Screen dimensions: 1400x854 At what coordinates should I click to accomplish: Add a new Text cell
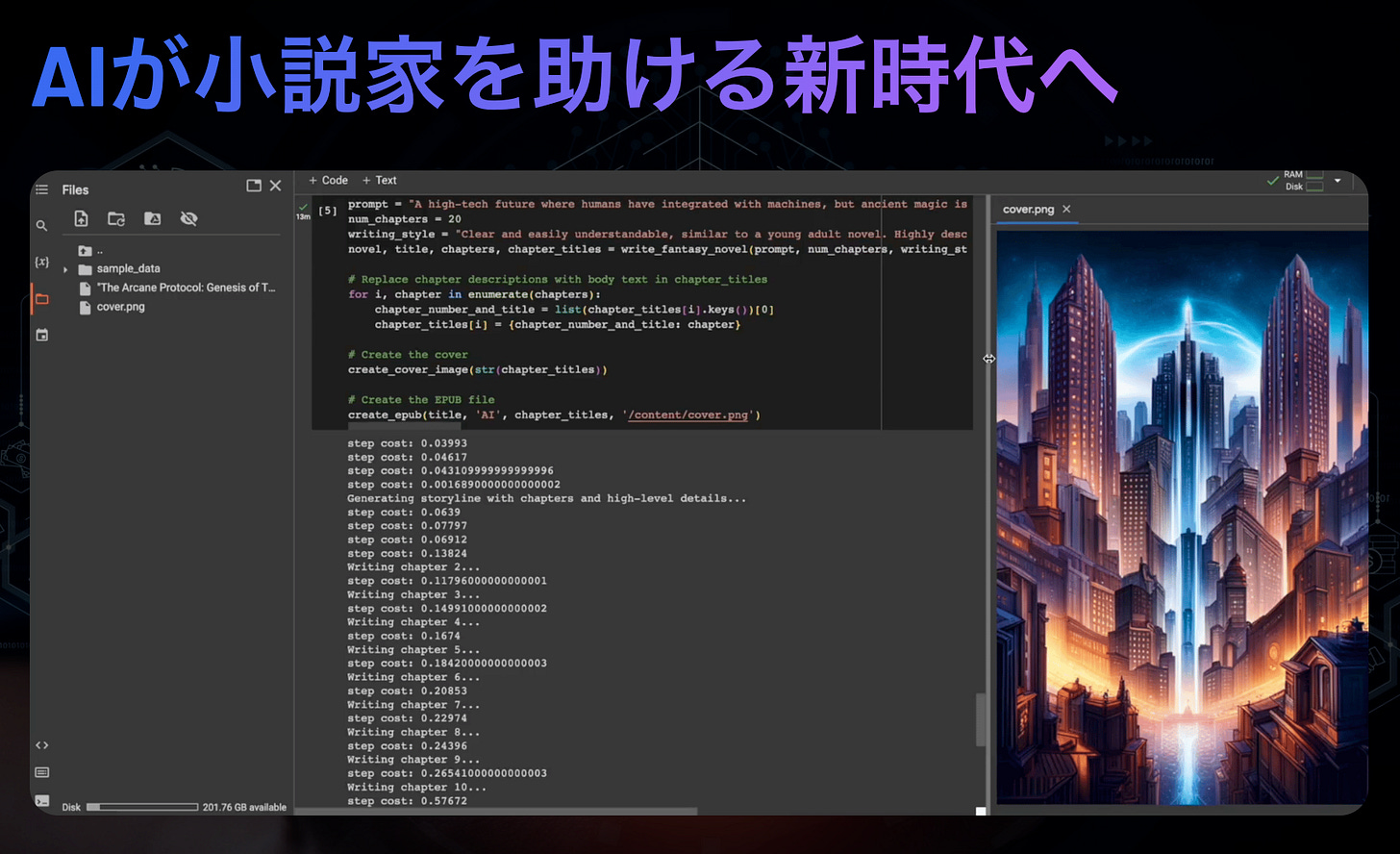[x=379, y=180]
